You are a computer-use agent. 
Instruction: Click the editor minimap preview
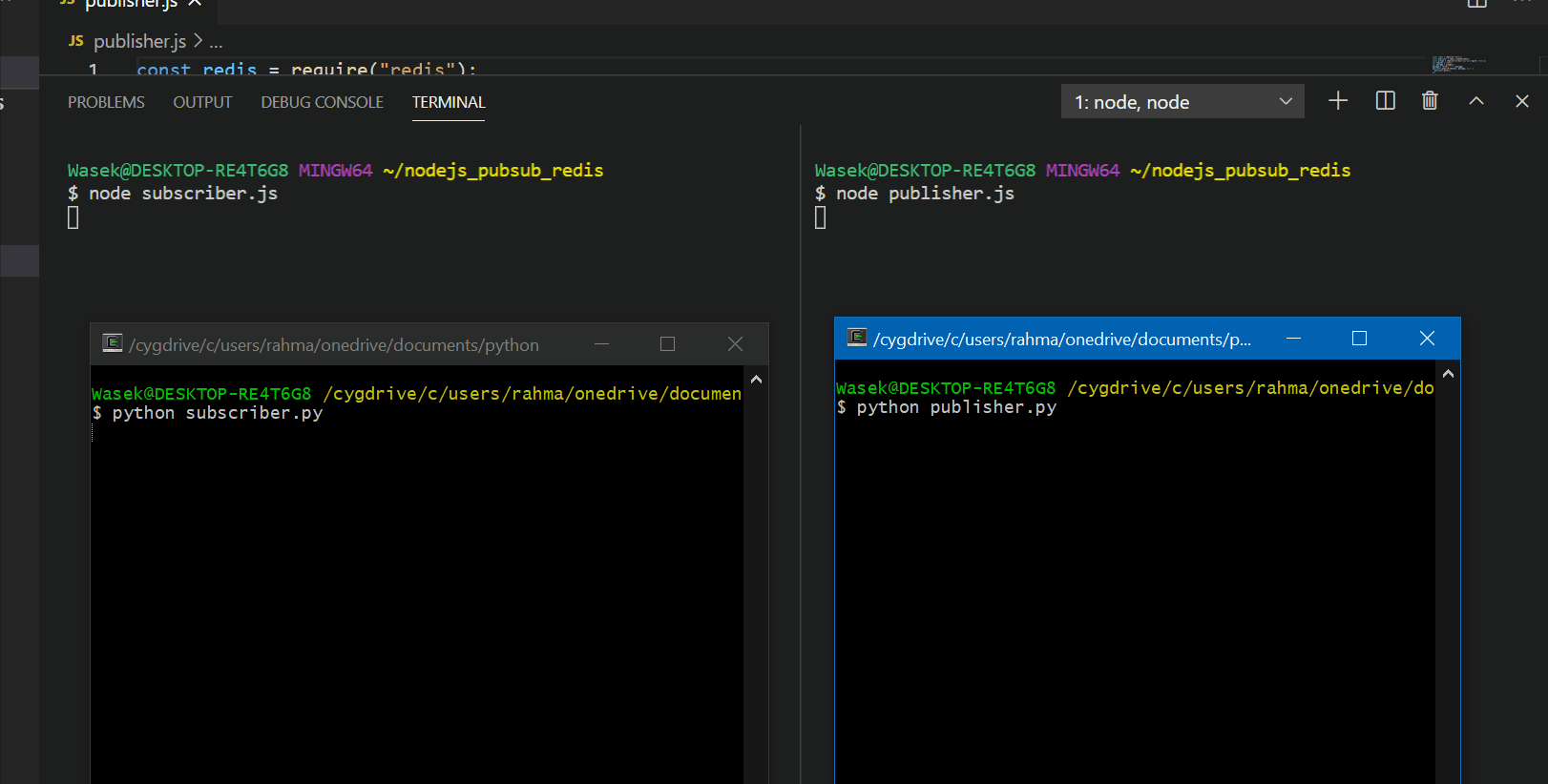[1459, 64]
